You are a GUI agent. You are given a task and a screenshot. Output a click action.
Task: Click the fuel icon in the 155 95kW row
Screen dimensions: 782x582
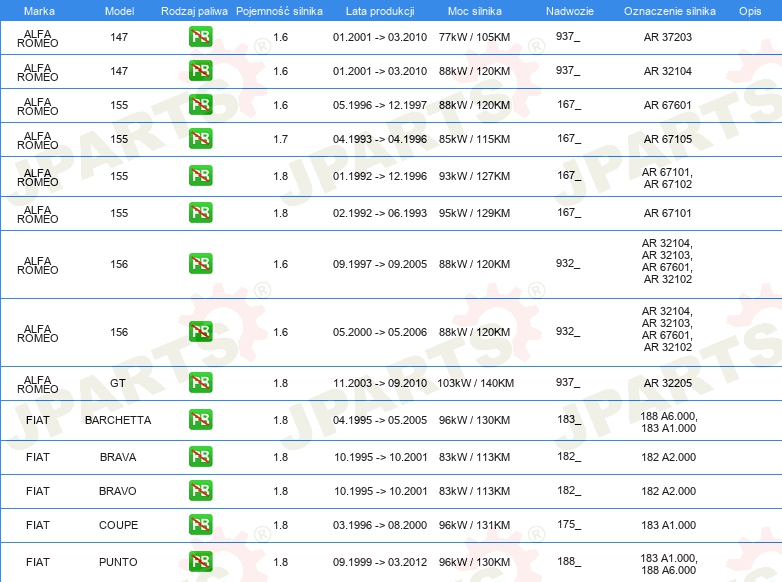coord(200,212)
